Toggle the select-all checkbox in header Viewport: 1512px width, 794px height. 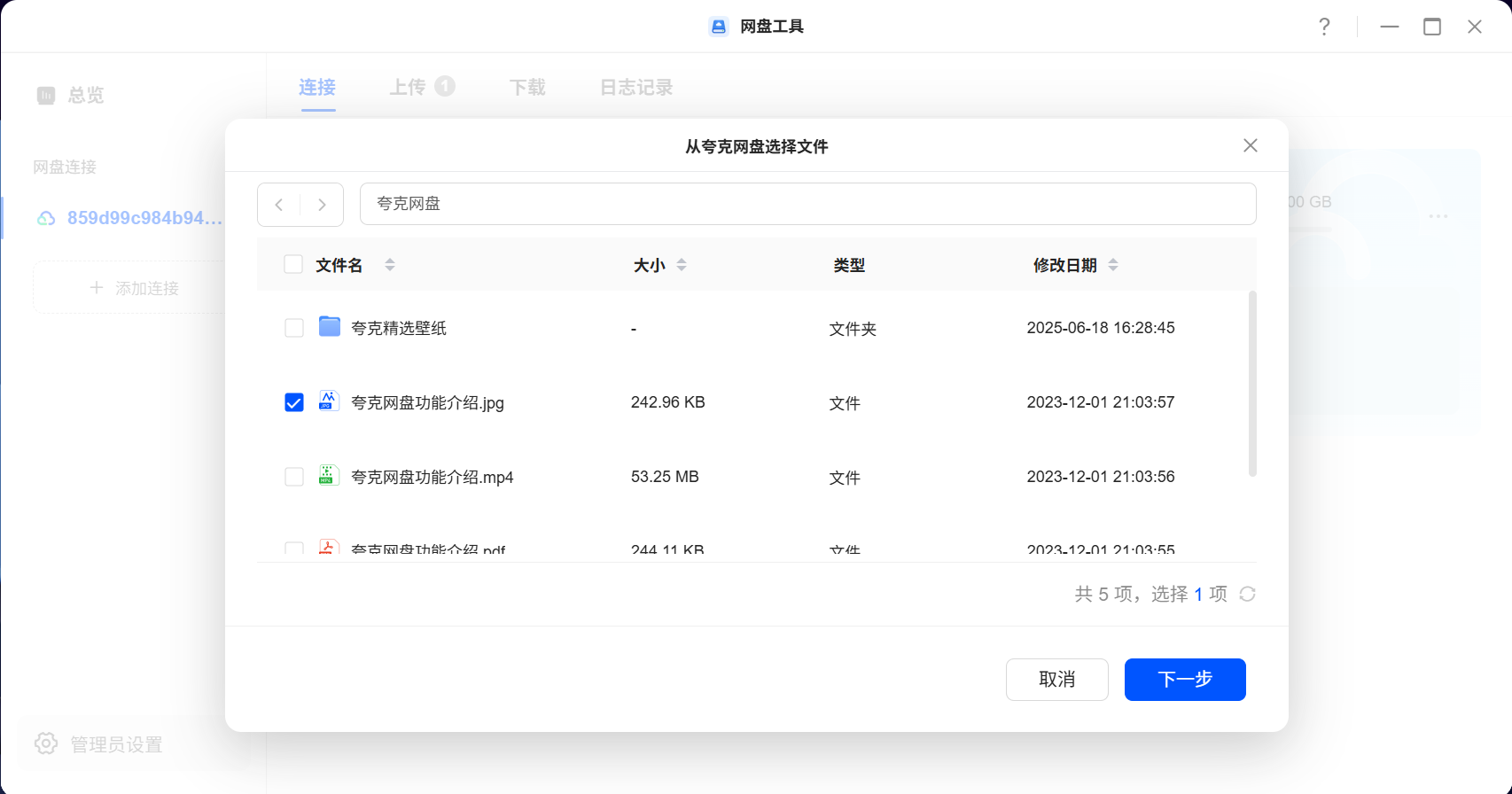[293, 264]
